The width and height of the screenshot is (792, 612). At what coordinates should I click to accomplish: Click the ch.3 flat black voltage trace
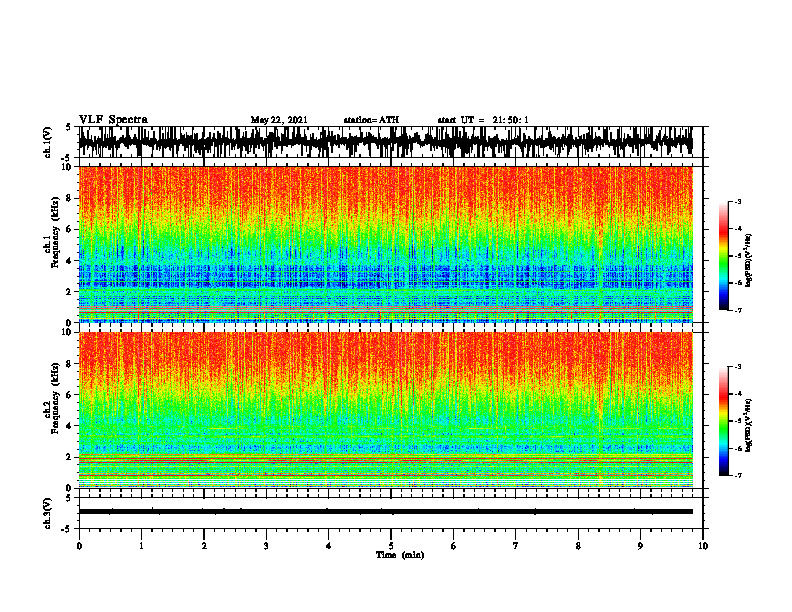[385, 512]
